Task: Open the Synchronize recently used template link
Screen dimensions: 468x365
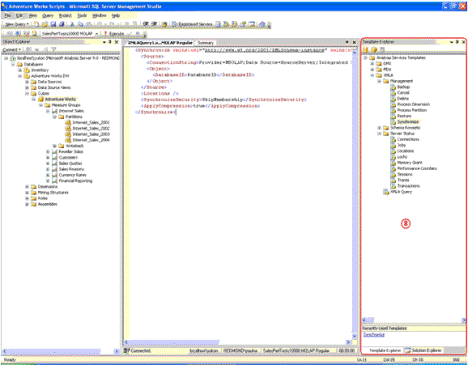Action: coord(374,335)
